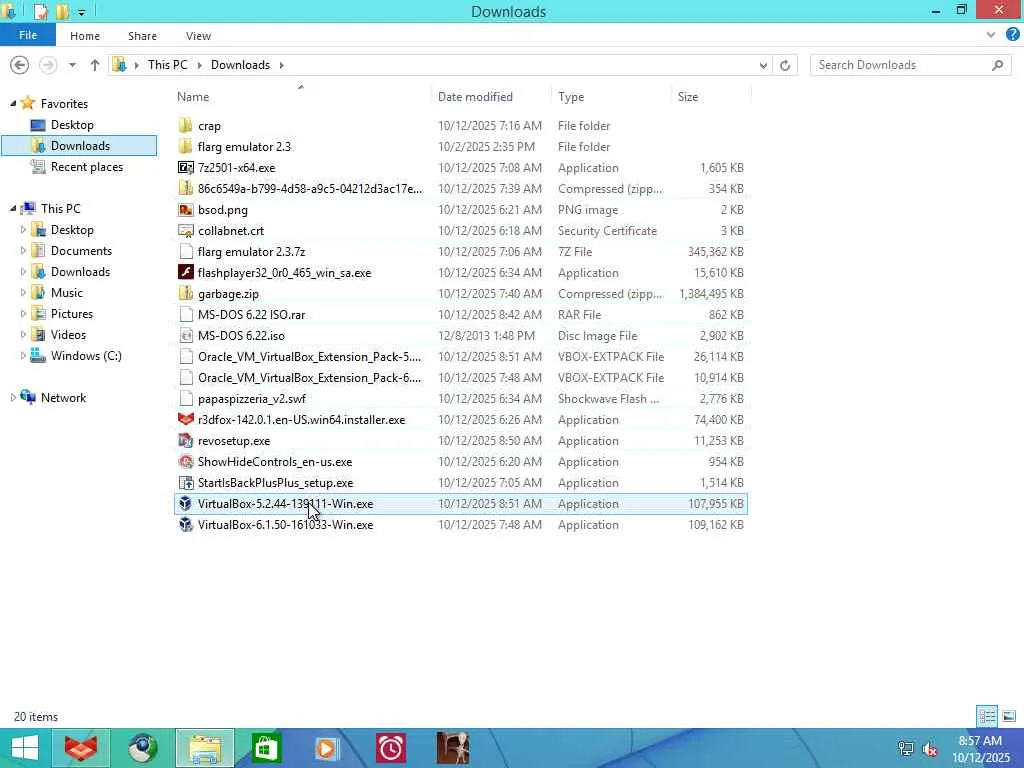Screen dimensions: 1024x768
Task: Expand Windows (C:) drive node
Action: (x=23, y=356)
